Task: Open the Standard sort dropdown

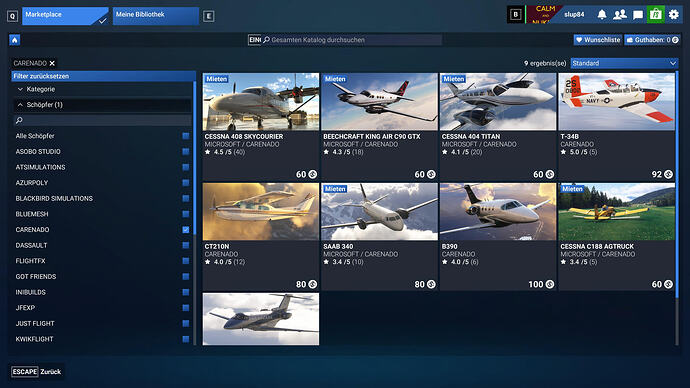Action: point(624,63)
